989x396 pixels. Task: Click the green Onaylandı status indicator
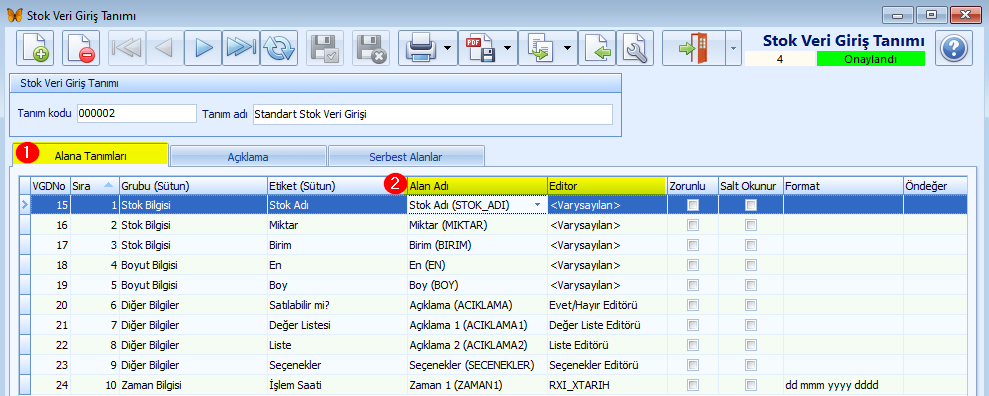point(870,59)
